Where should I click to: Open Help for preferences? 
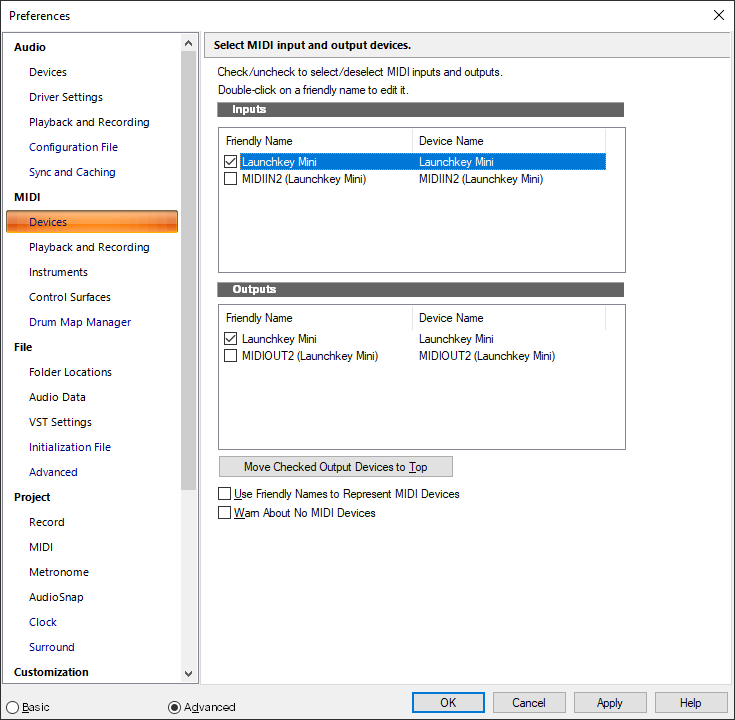coord(690,703)
